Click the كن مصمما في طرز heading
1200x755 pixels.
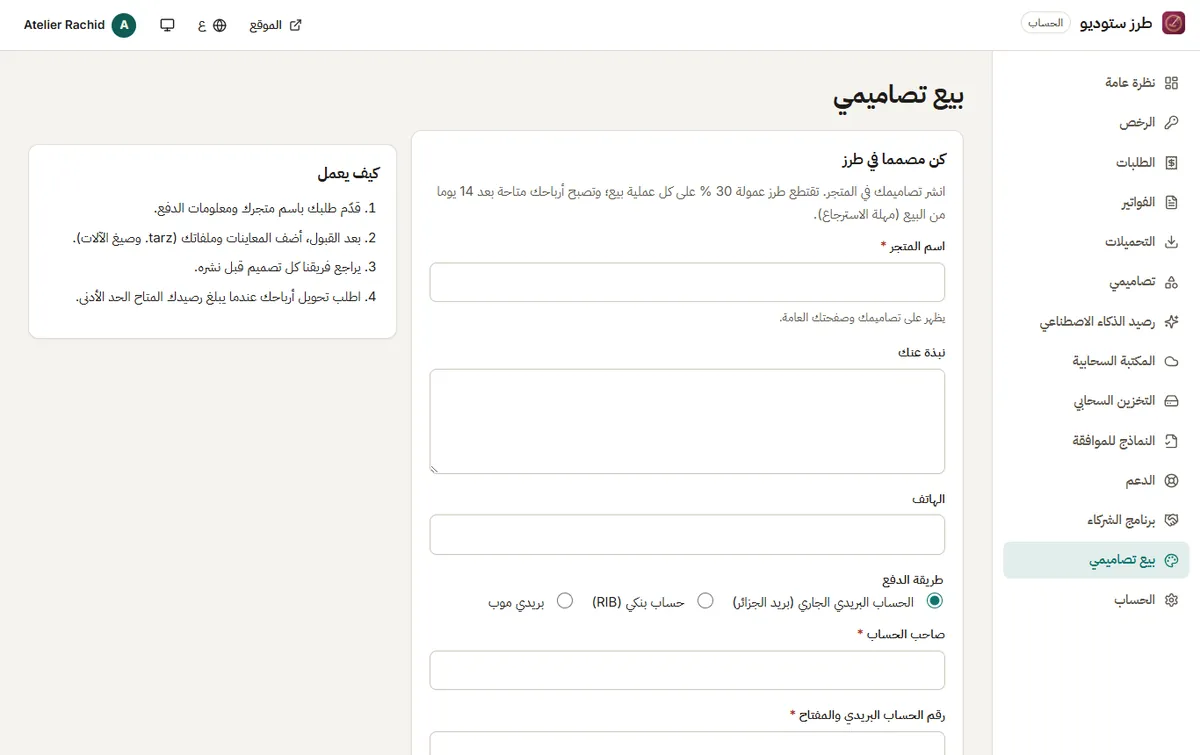[893, 159]
